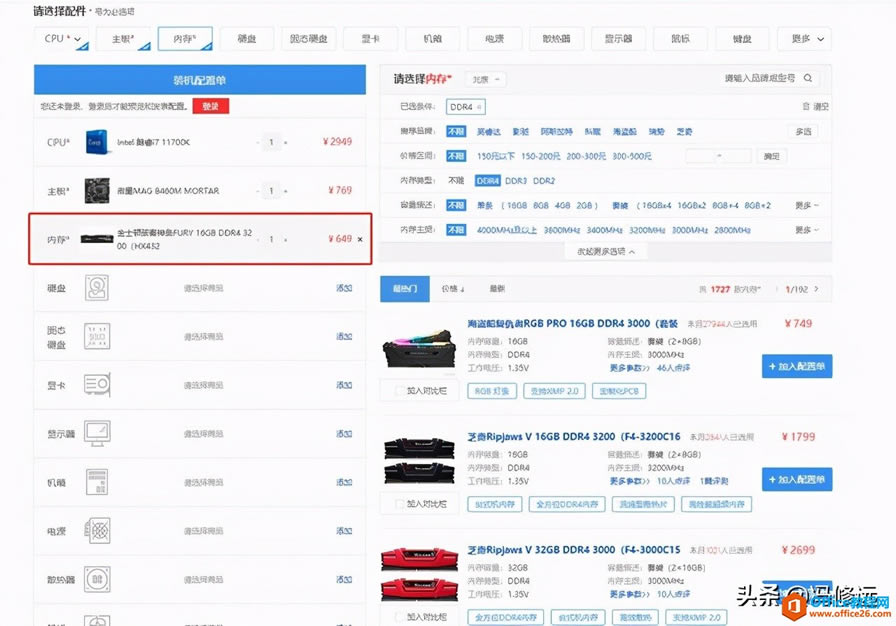This screenshot has width=896, height=626.
Task: Increase quantity of the B460M MORTAR motherboard
Action: tap(286, 190)
